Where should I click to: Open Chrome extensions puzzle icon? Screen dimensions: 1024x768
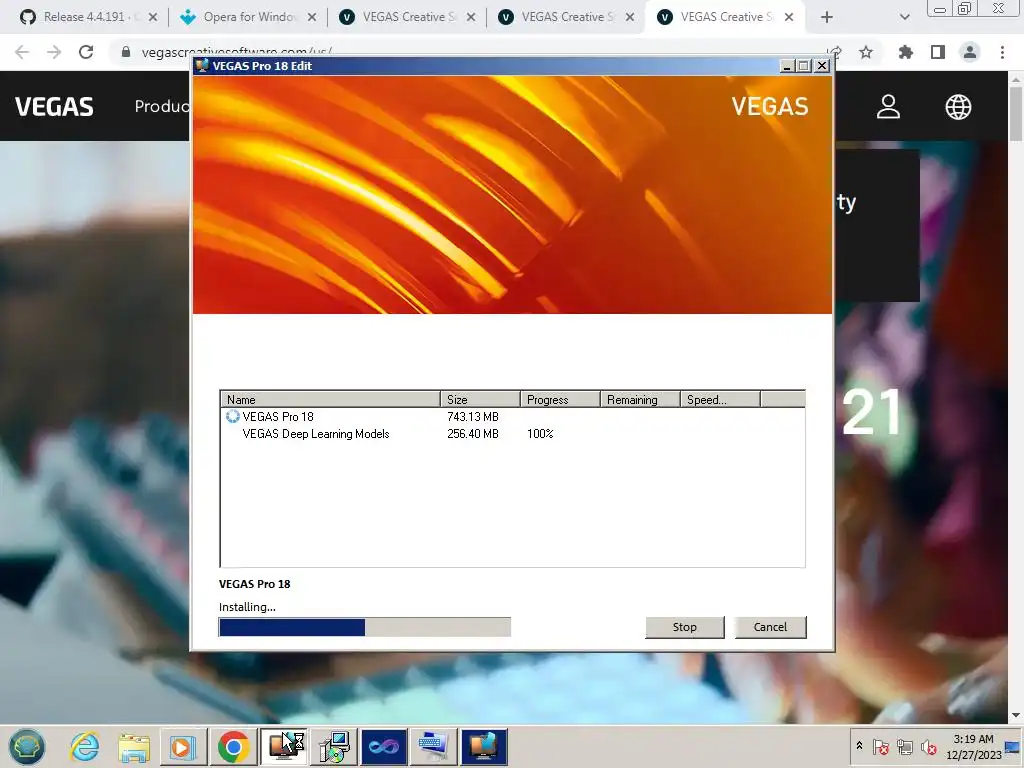point(906,52)
